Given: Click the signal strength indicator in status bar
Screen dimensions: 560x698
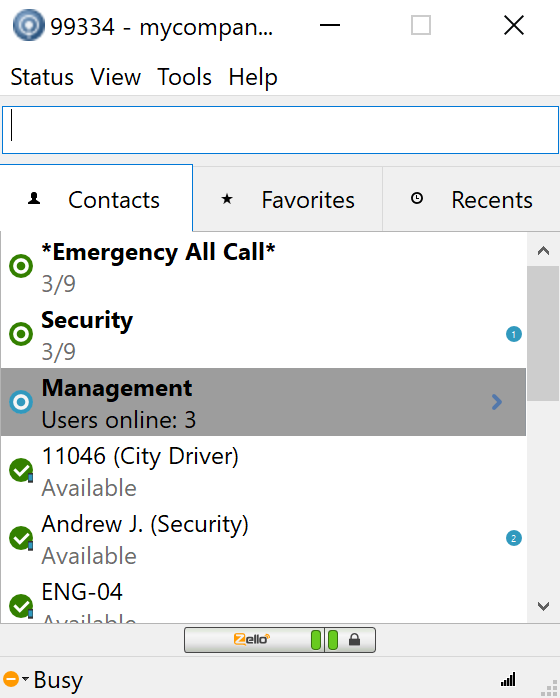Looking at the screenshot, I should point(508,679).
